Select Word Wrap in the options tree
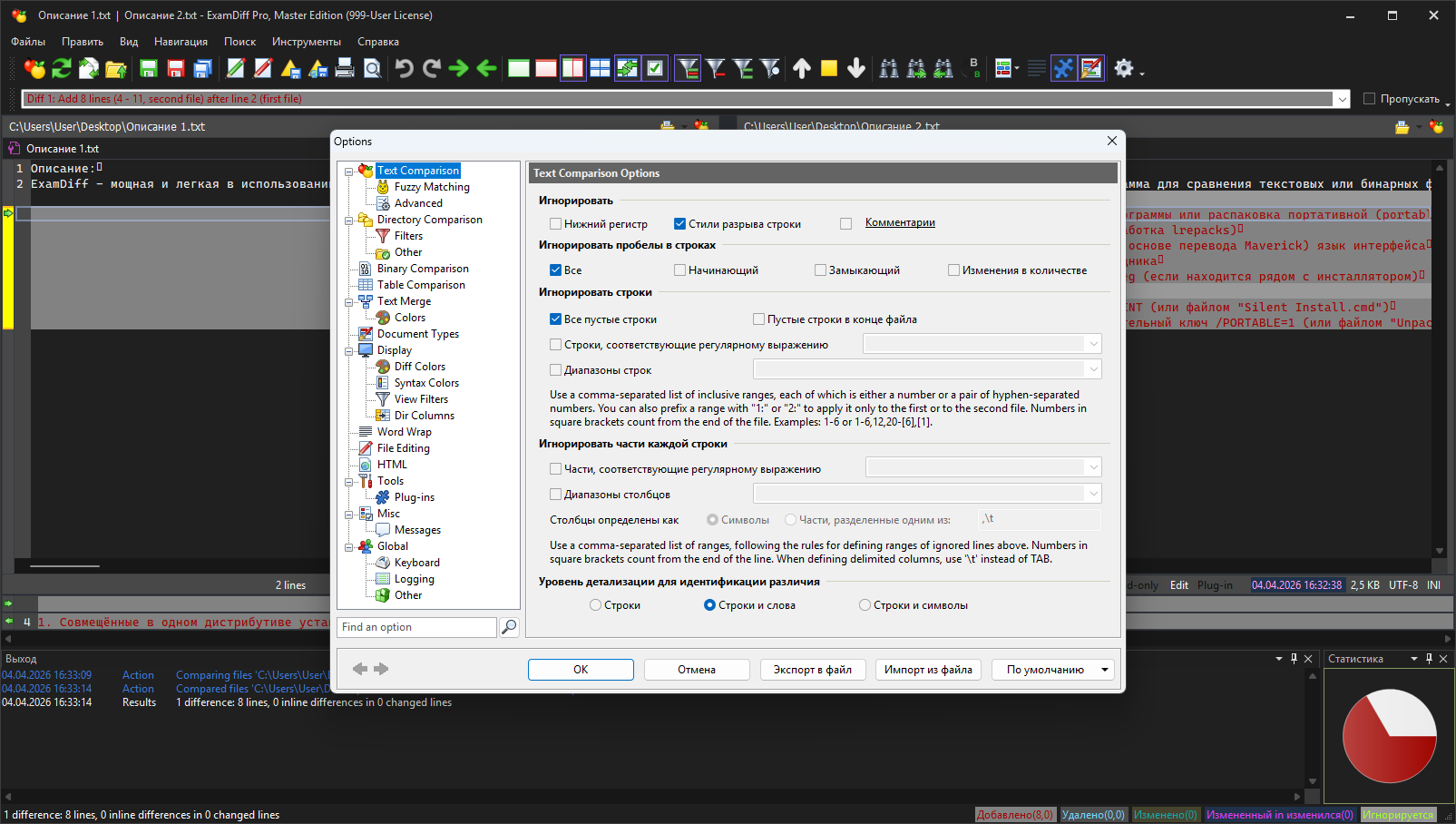The height and width of the screenshot is (824, 1456). tap(405, 432)
